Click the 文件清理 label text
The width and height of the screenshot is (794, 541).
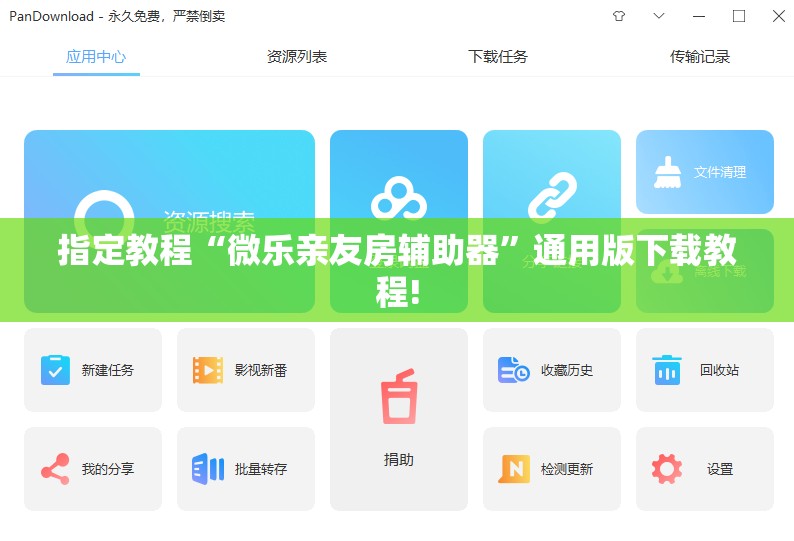click(720, 172)
